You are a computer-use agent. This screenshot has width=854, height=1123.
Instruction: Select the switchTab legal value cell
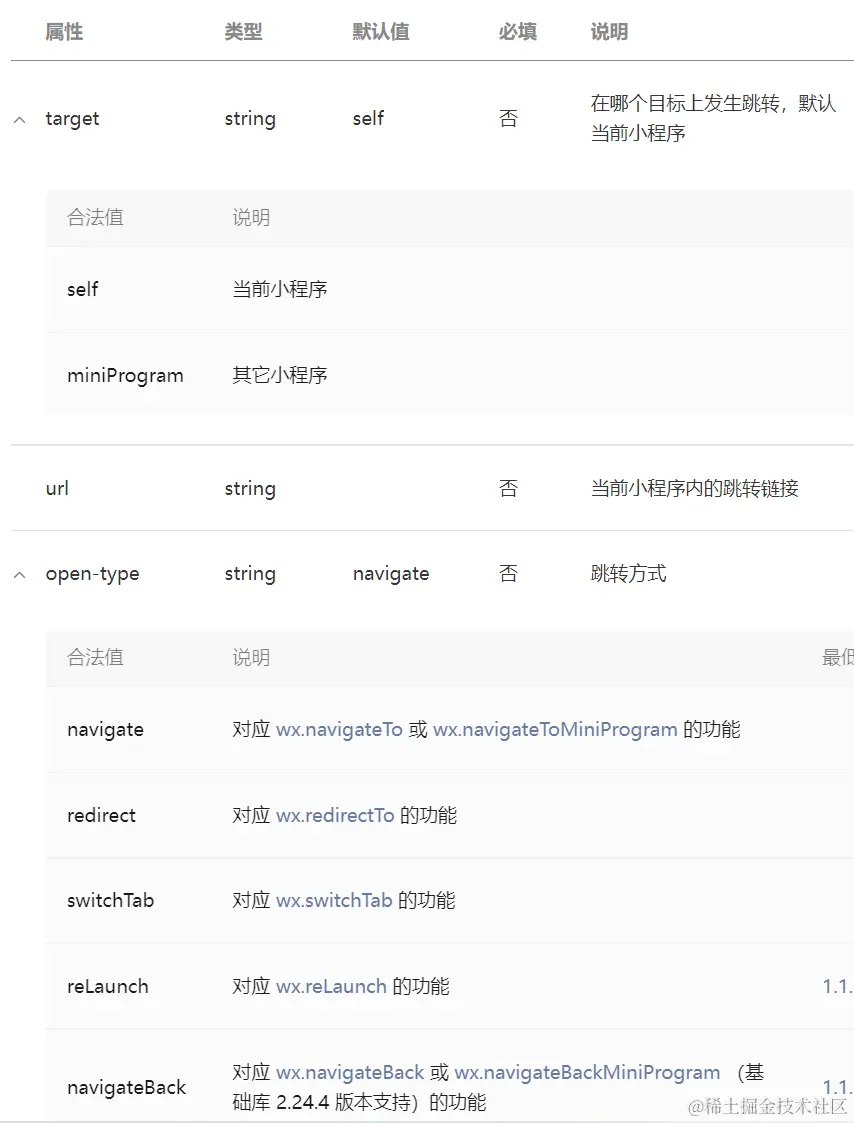[x=110, y=900]
